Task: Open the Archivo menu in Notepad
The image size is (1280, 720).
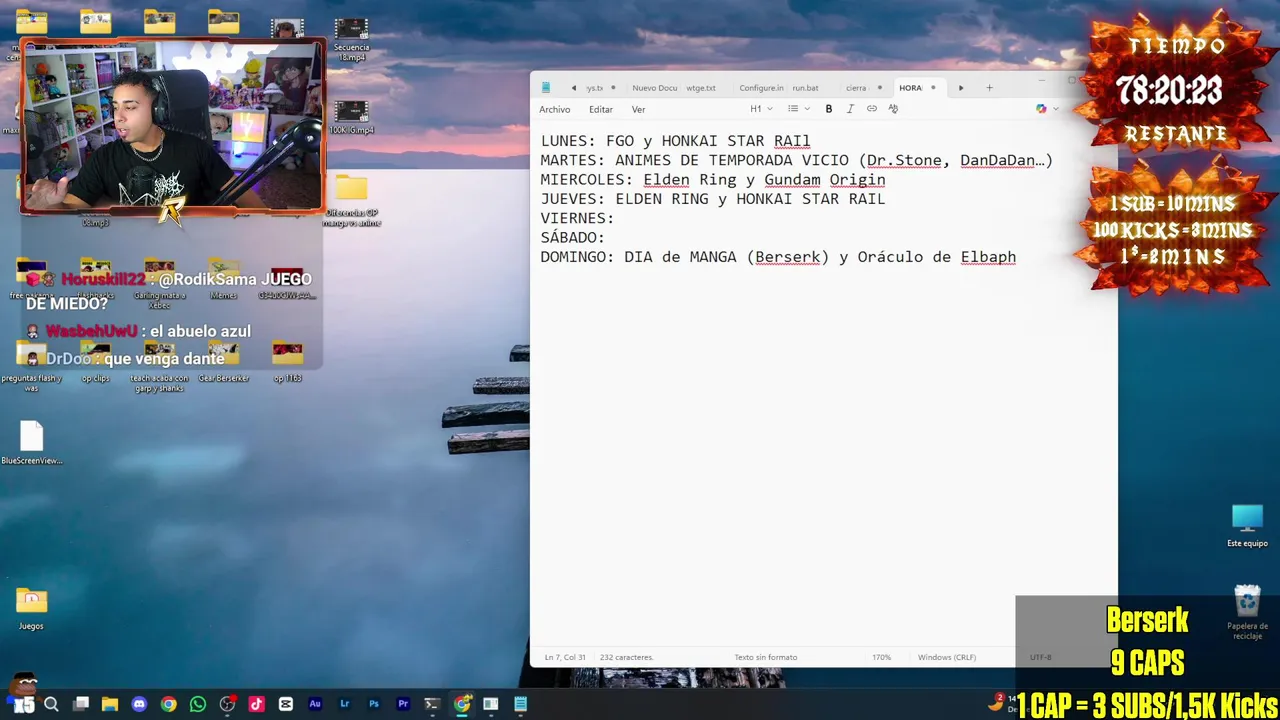Action: tap(554, 109)
